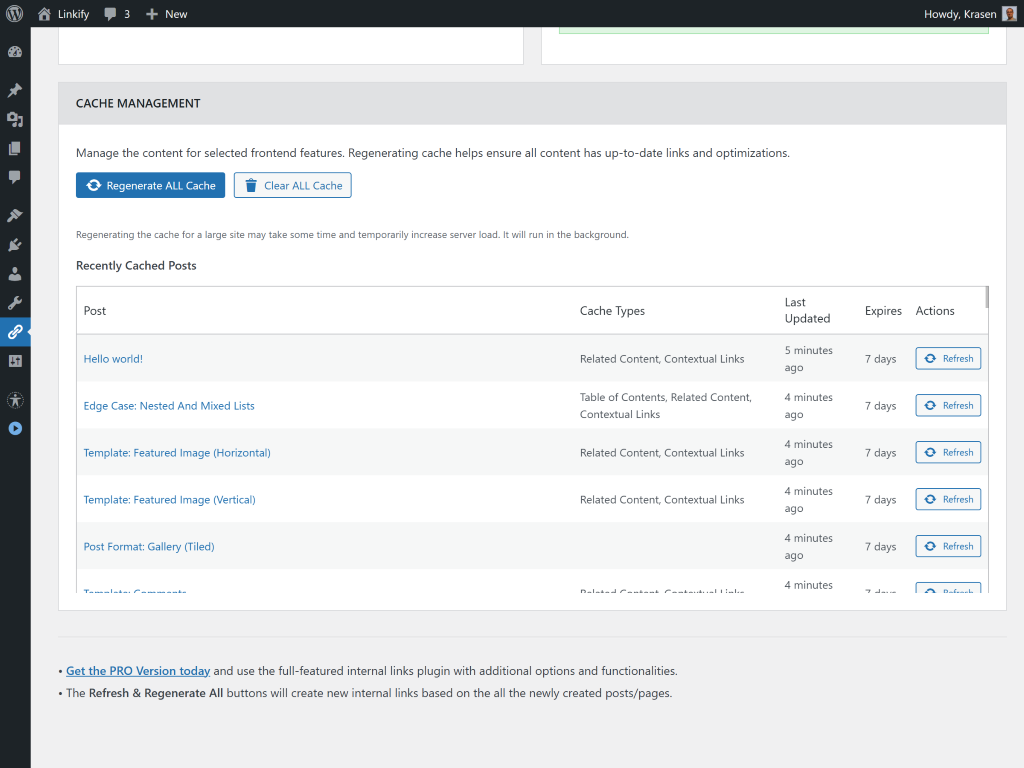
Task: Click Regenerate ALL Cache button
Action: (150, 185)
